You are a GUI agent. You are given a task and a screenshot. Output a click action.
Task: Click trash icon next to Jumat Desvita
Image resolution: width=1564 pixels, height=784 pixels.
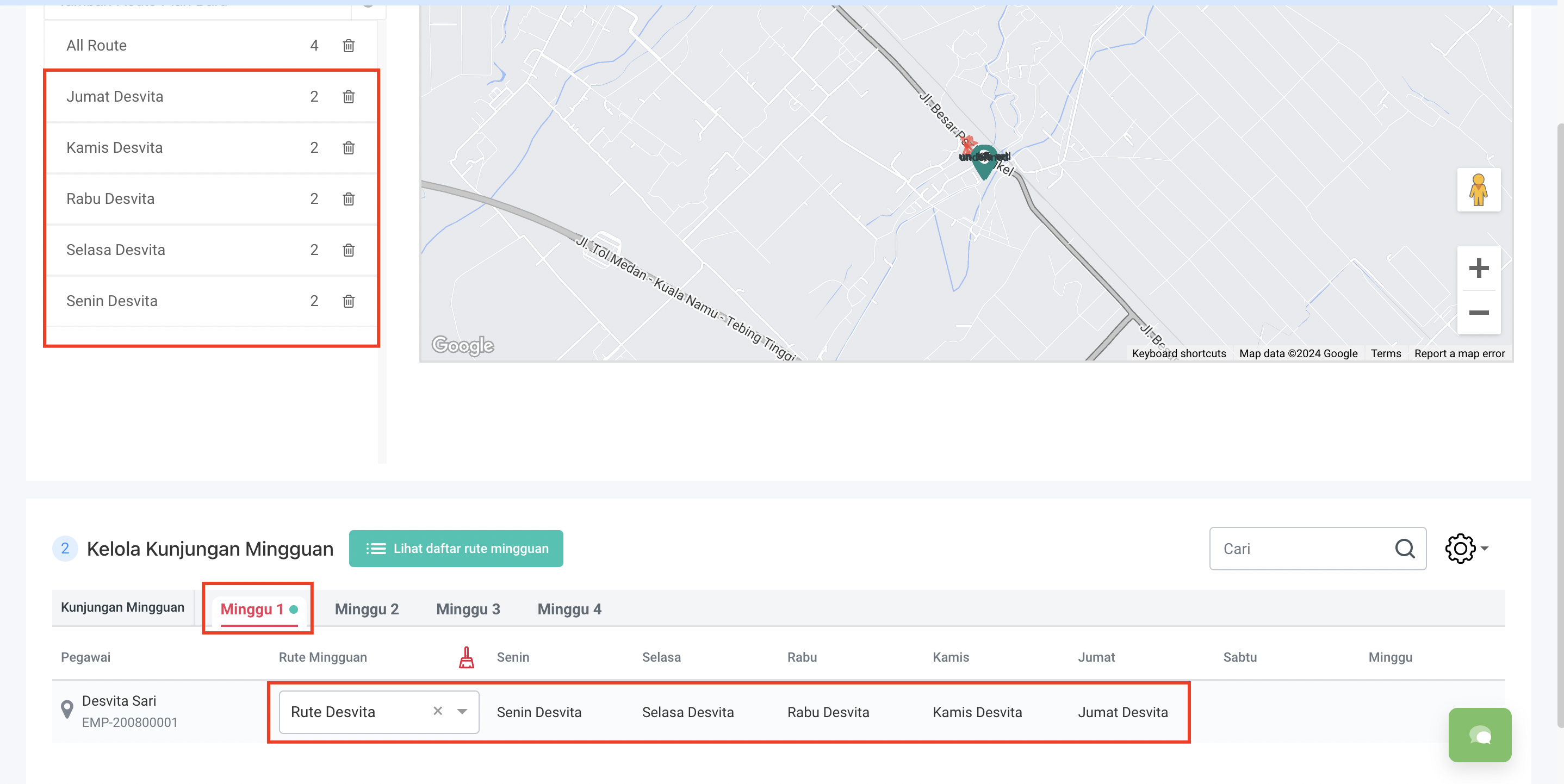[x=349, y=96]
